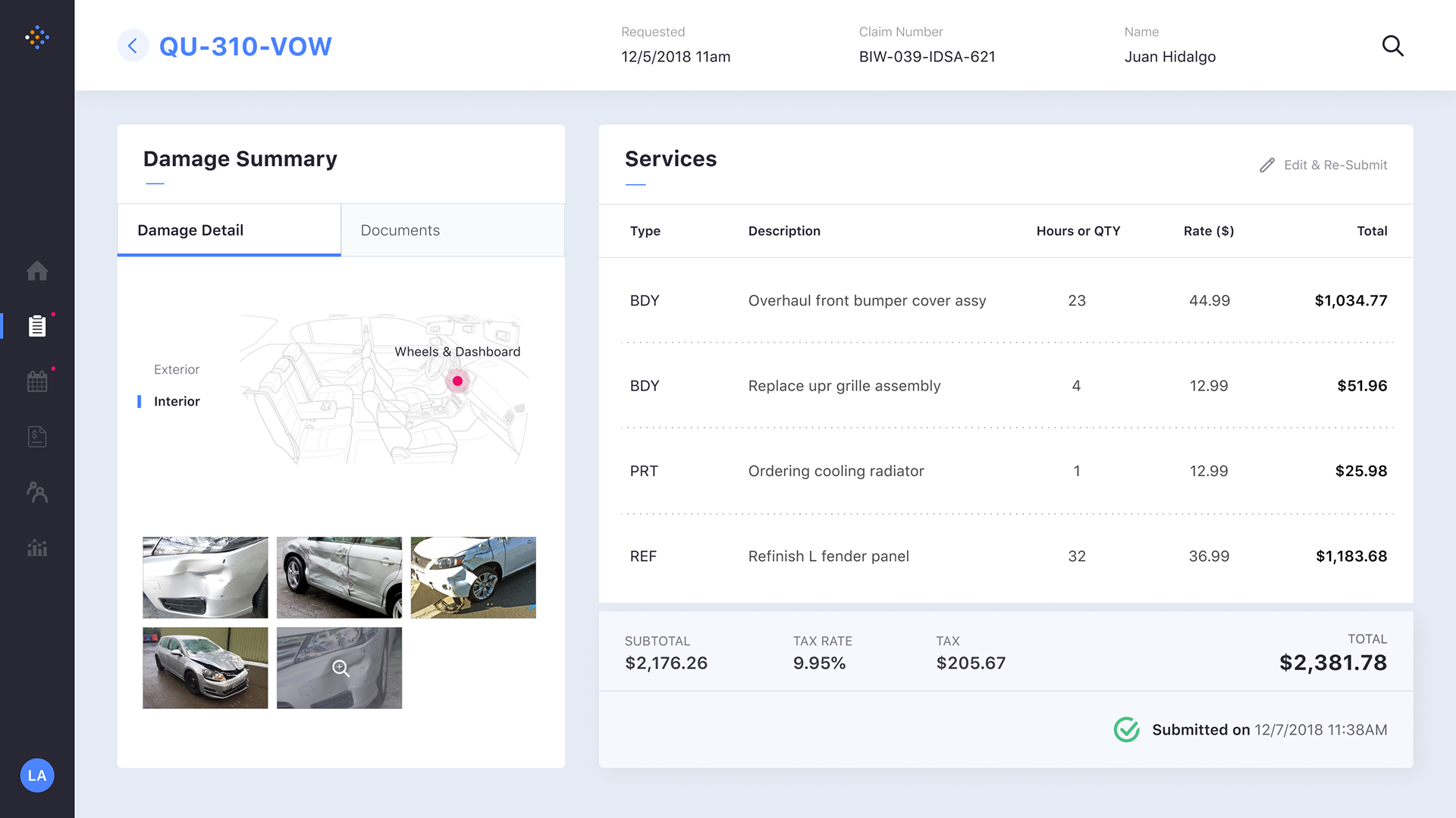
Task: Open the calendar sidebar icon
Action: pos(37,381)
